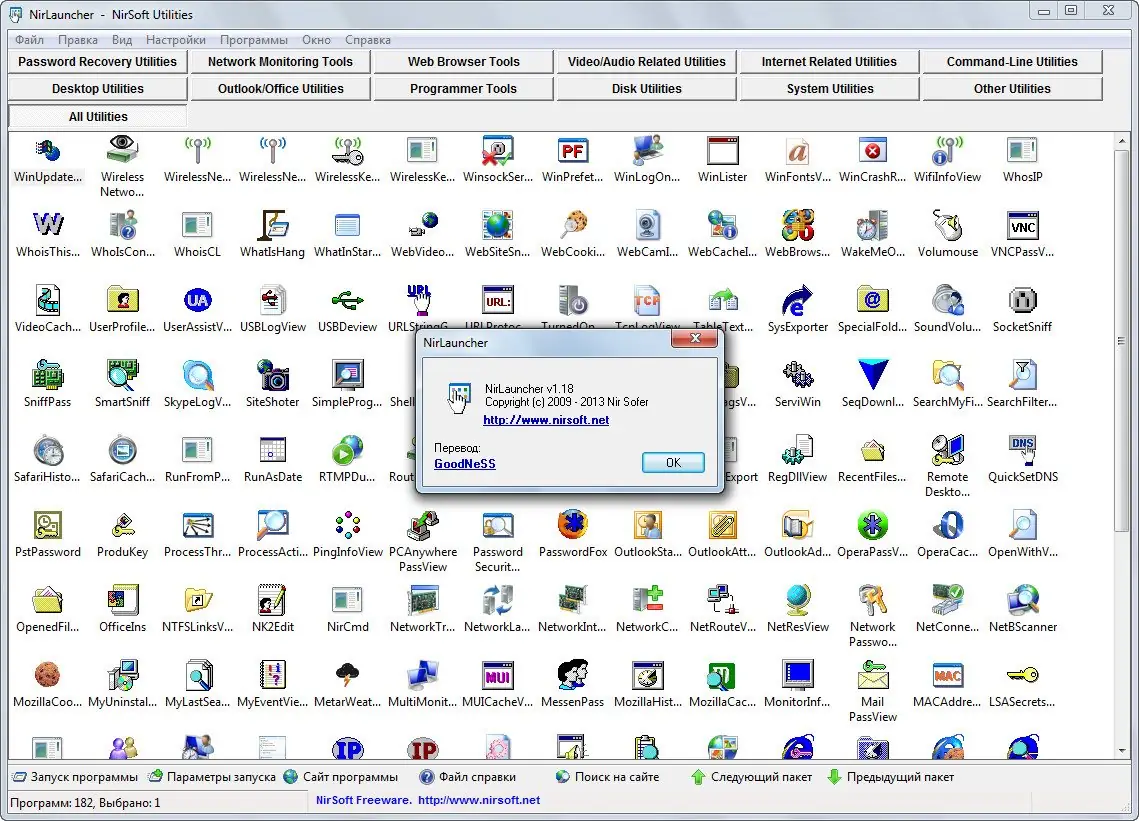1139x821 pixels.
Task: Click Файл справки toolbar button
Action: coord(469,777)
